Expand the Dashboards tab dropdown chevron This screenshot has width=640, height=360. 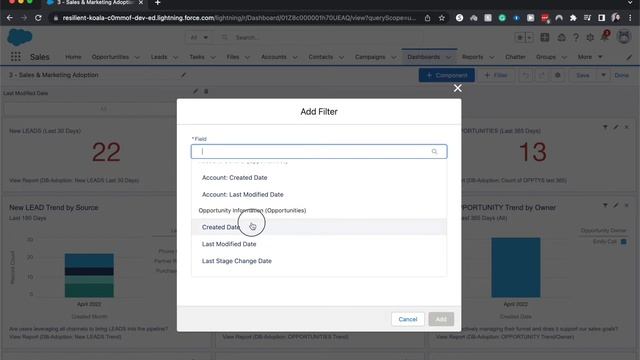(449, 57)
